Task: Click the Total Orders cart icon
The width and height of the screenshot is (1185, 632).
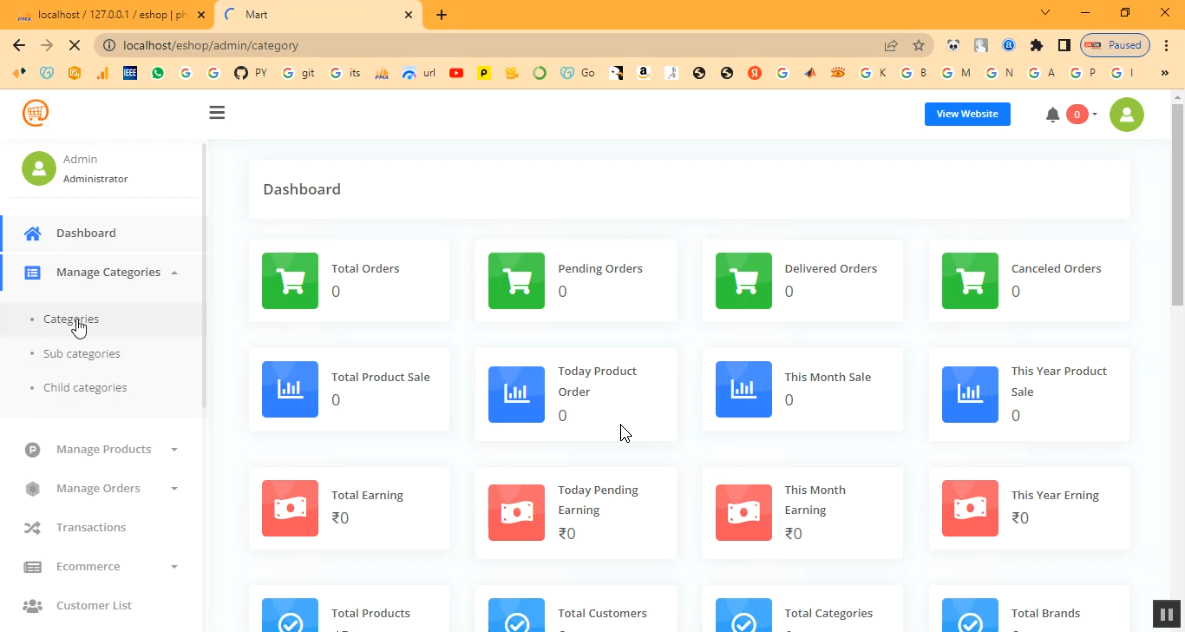Action: (290, 281)
